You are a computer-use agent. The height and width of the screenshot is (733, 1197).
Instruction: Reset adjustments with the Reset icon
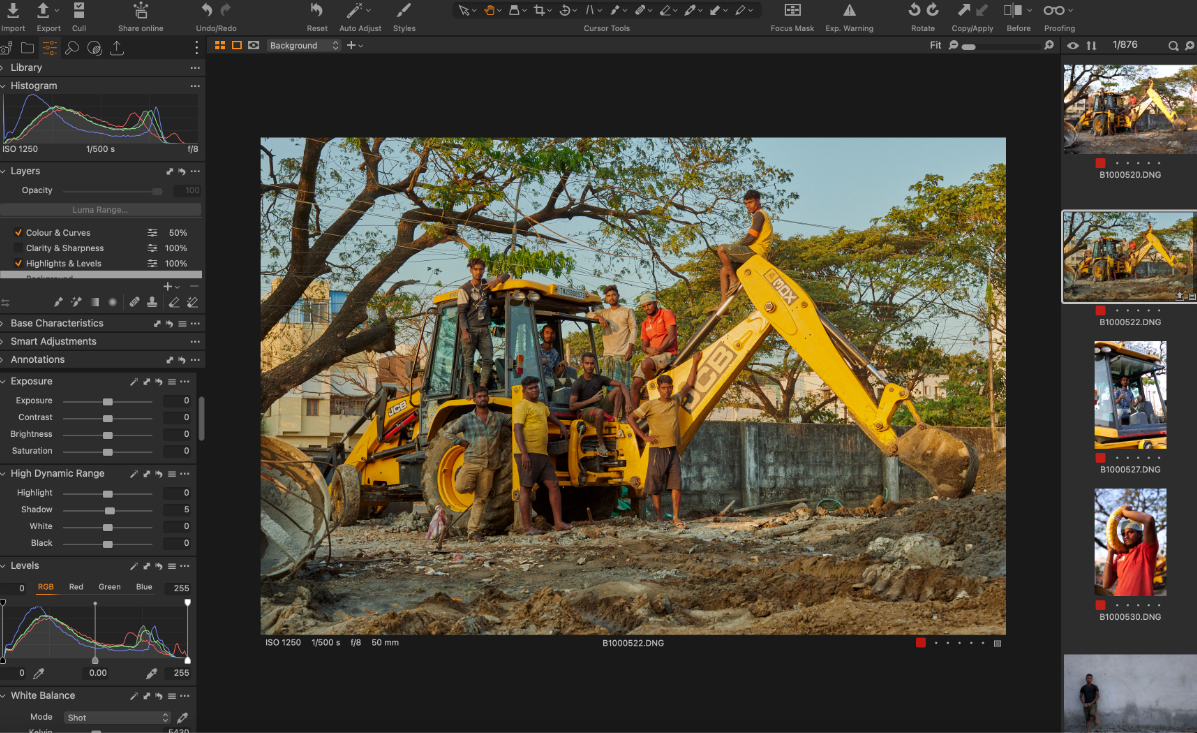tap(317, 10)
